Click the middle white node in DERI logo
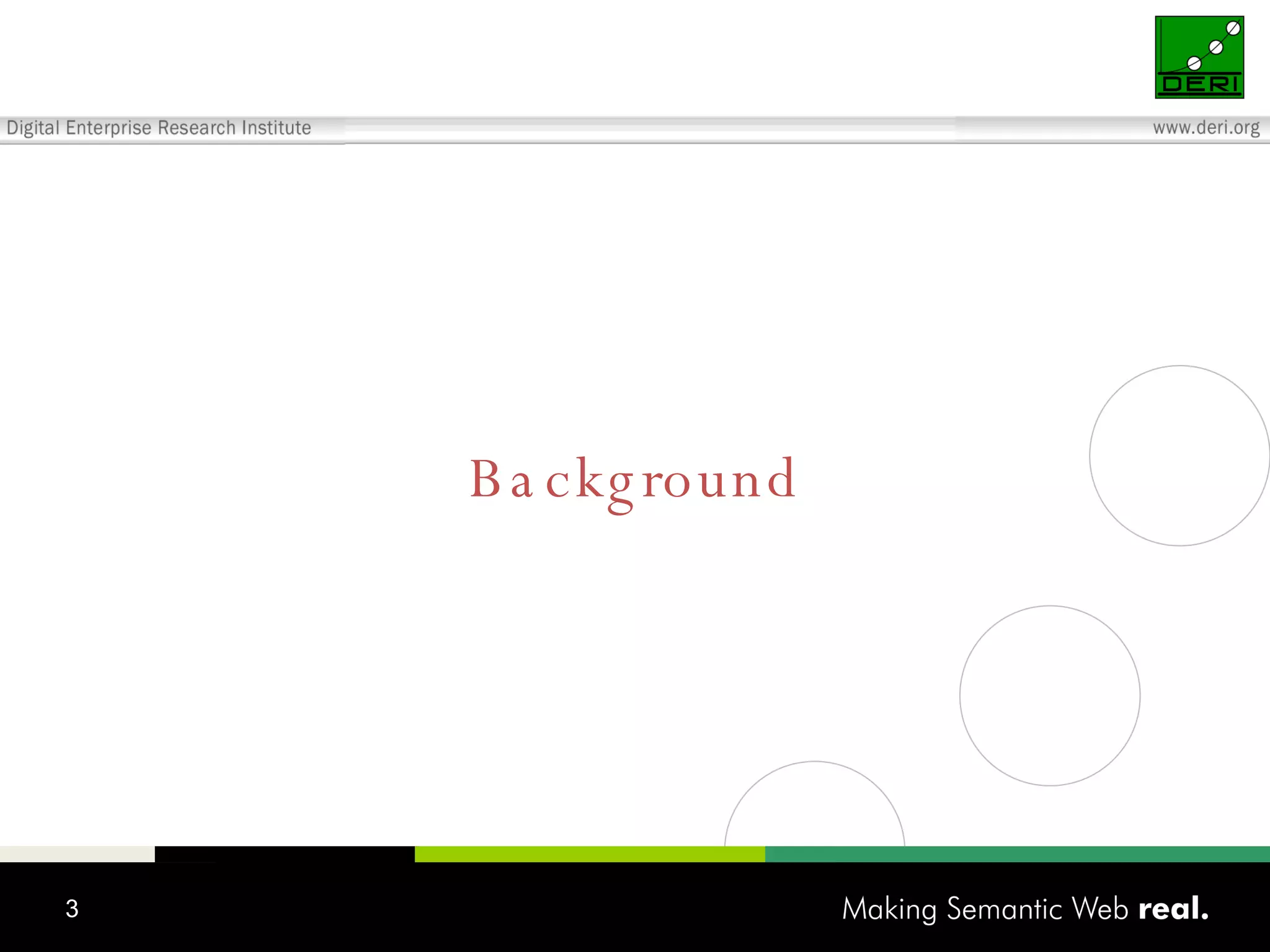Screen dimensions: 1270x952 point(1216,47)
